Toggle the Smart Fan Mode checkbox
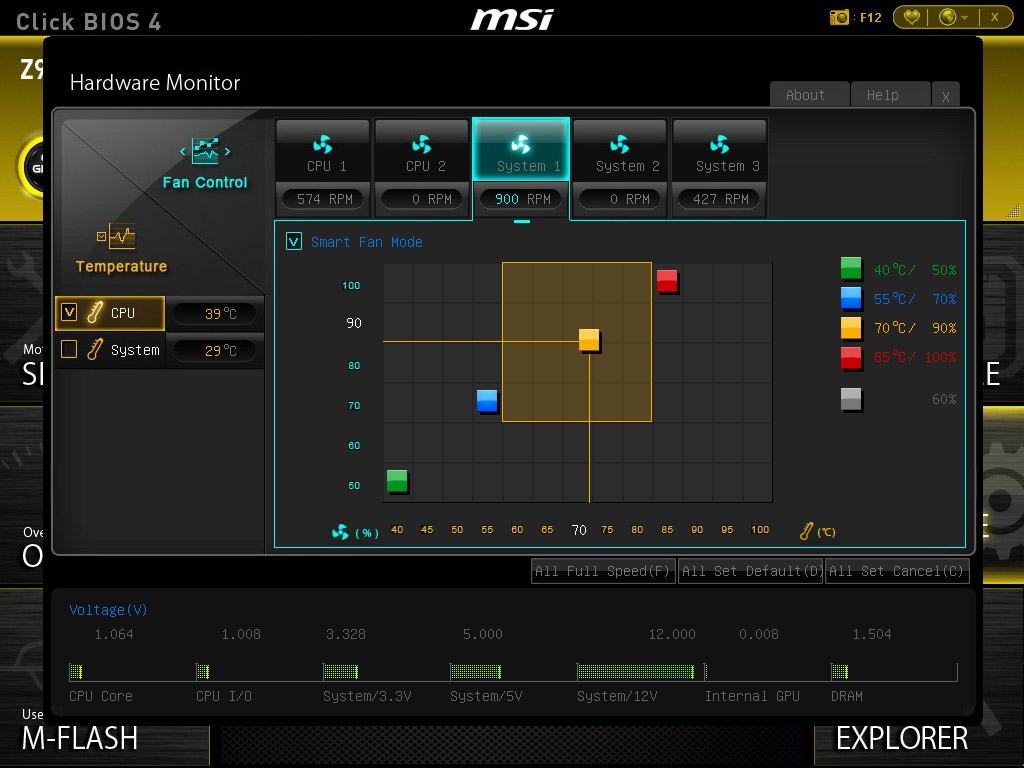Image resolution: width=1024 pixels, height=768 pixels. [294, 242]
